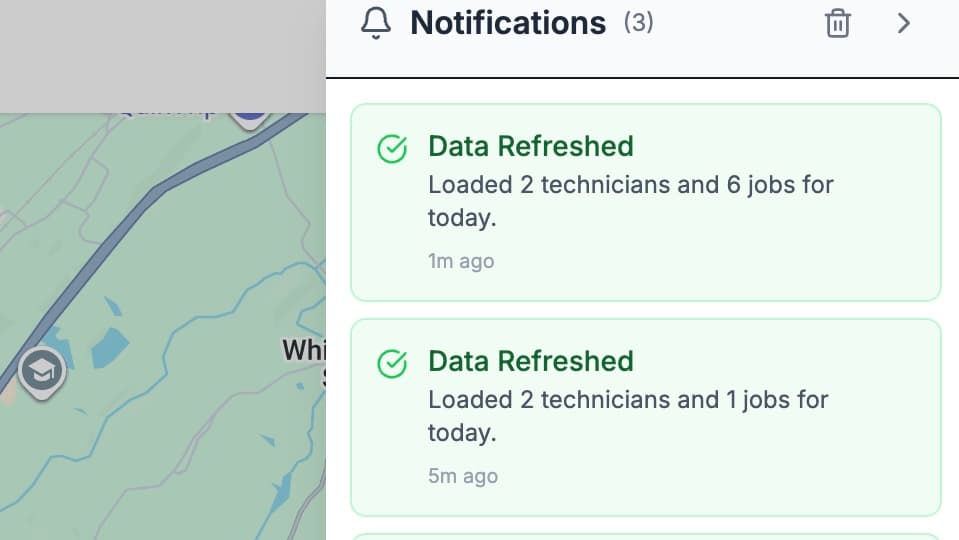The width and height of the screenshot is (959, 540).
Task: Click first notification's green check icon
Action: (392, 149)
